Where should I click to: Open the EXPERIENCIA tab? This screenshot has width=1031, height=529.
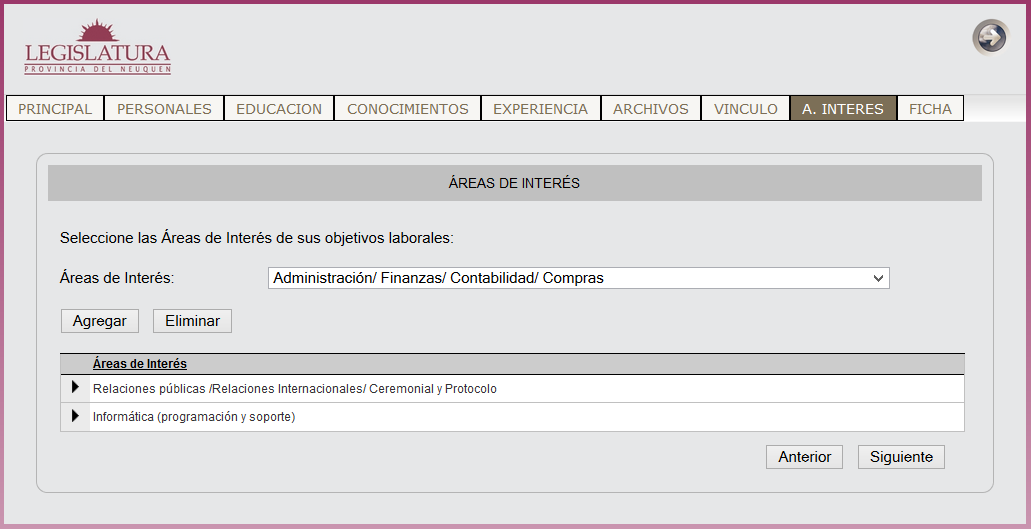[540, 109]
